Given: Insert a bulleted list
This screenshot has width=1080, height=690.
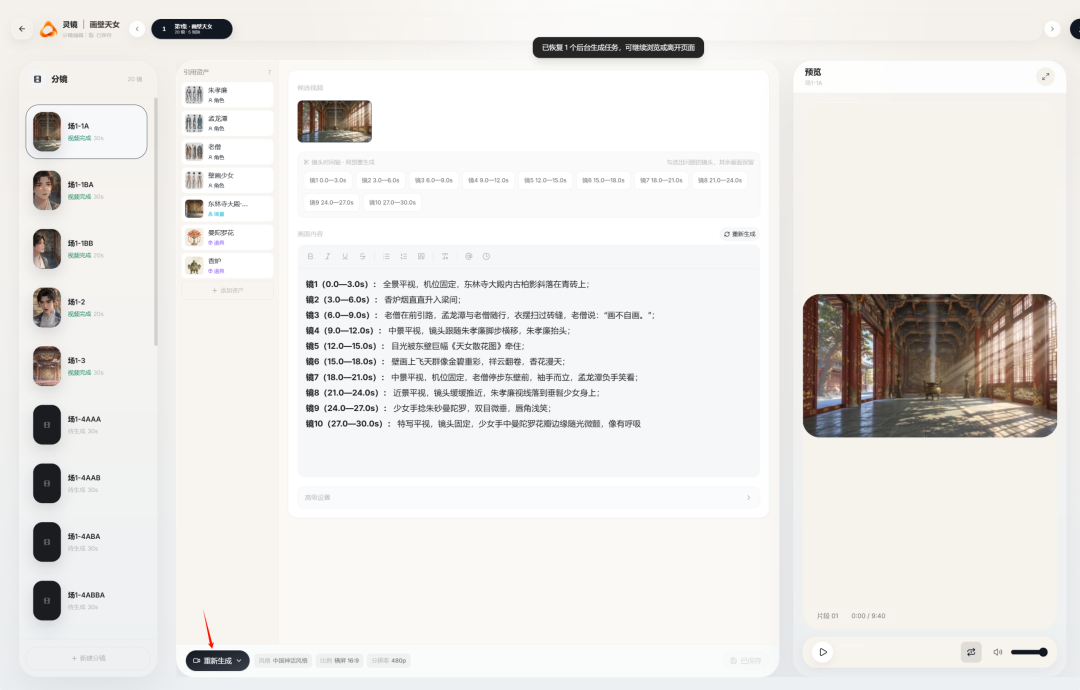Looking at the screenshot, I should [x=386, y=256].
